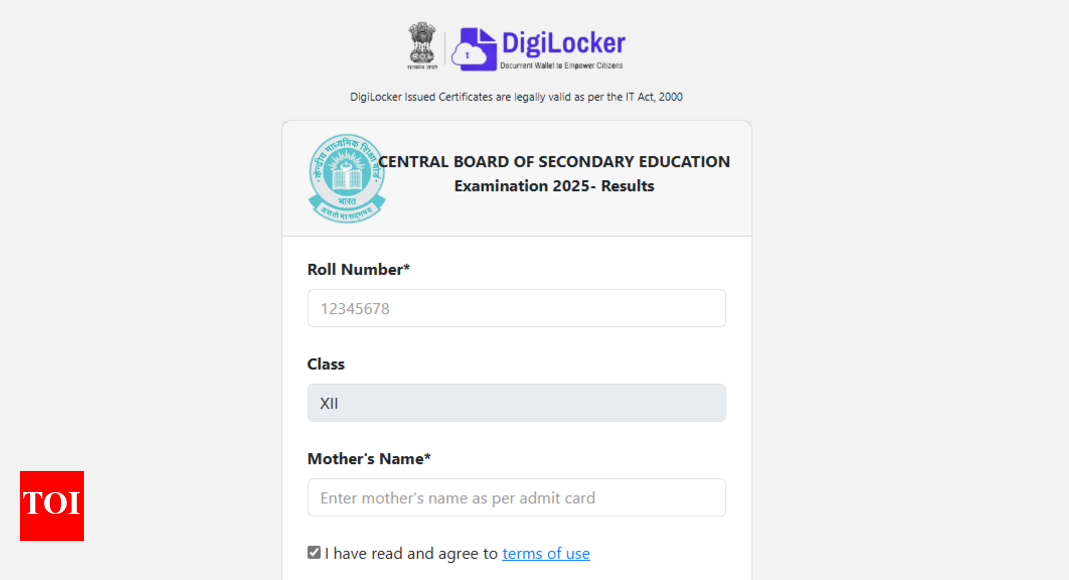Viewport: 1069px width, 580px height.
Task: Select the Class field showing XII
Action: (x=516, y=403)
